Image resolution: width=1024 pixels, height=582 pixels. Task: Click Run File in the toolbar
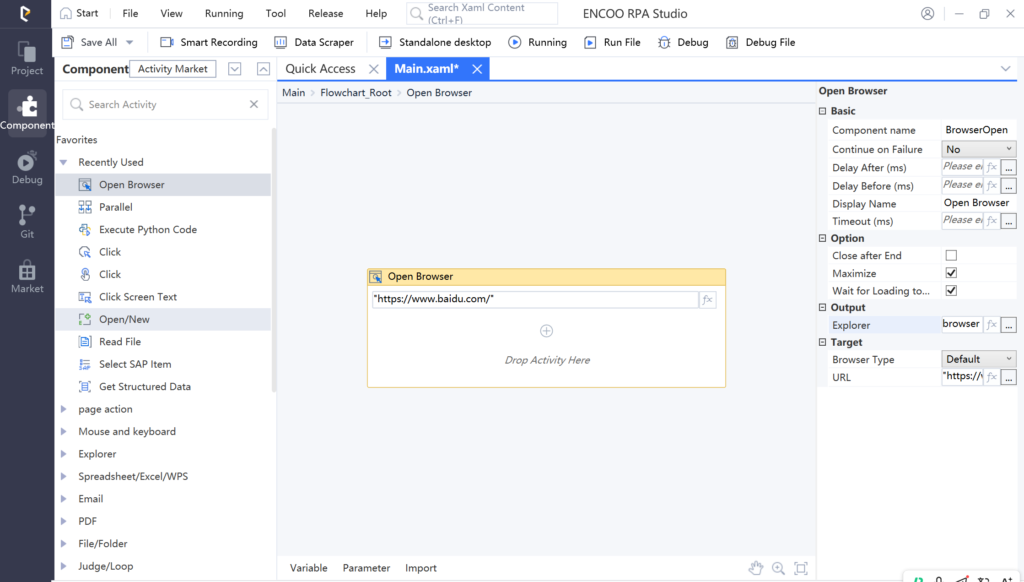click(612, 42)
